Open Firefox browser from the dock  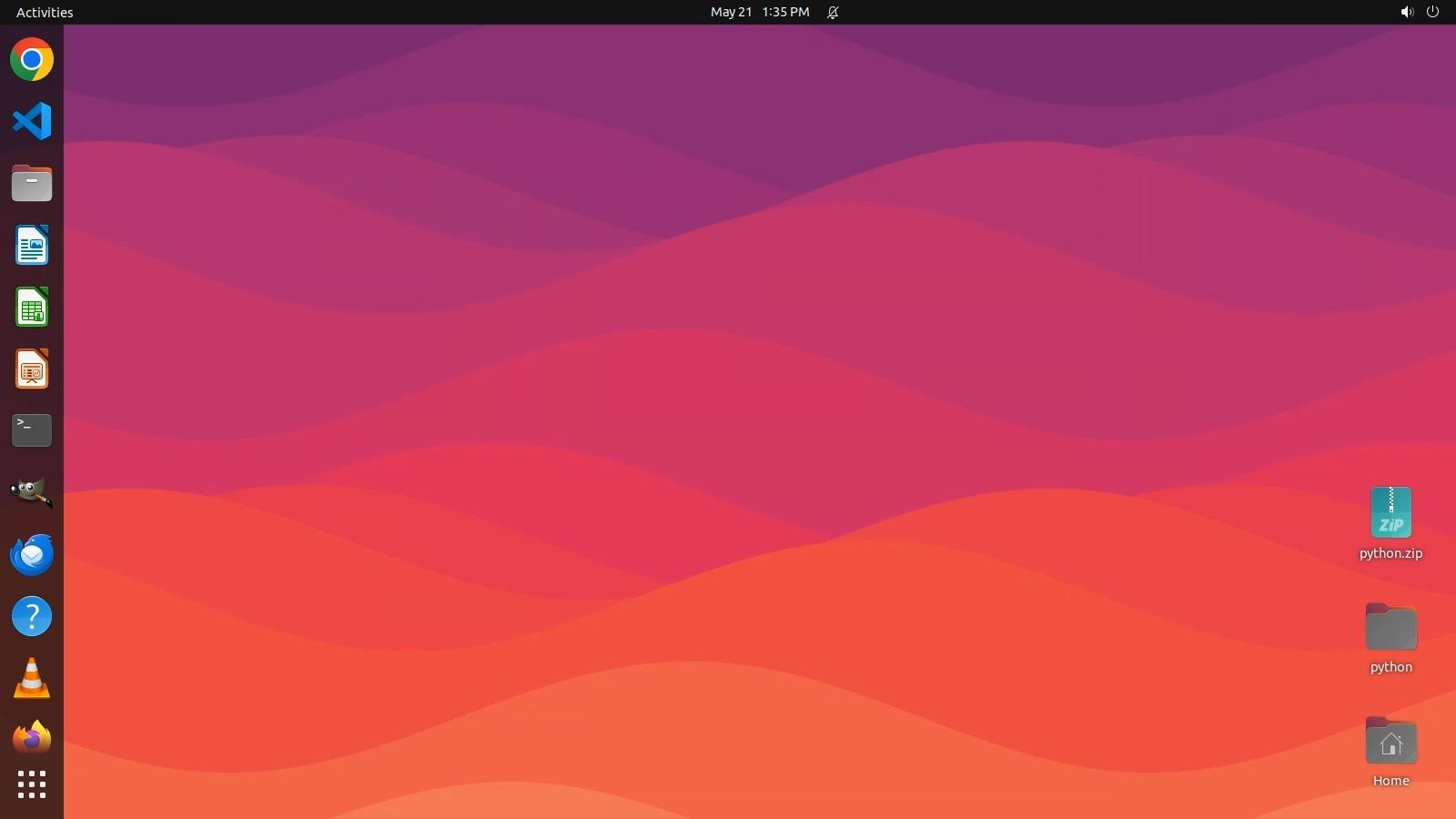click(32, 738)
